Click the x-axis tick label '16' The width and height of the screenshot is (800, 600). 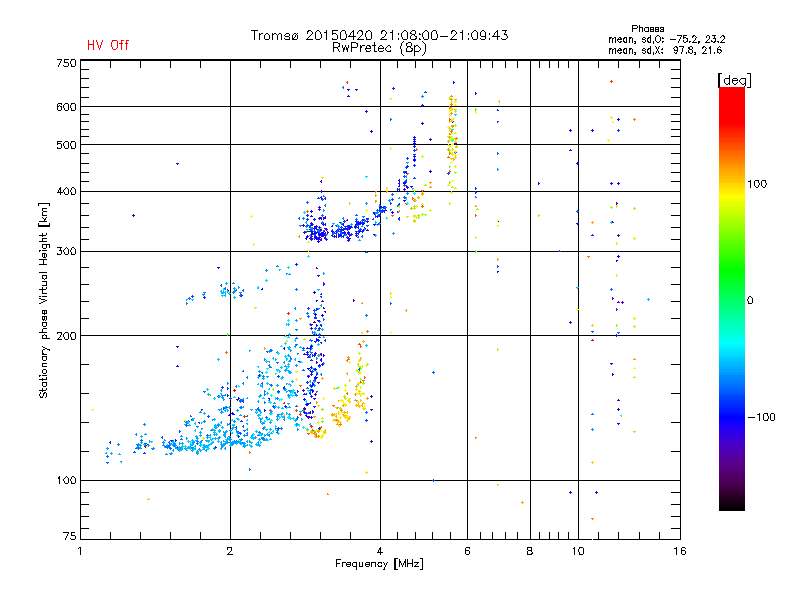pos(680,551)
